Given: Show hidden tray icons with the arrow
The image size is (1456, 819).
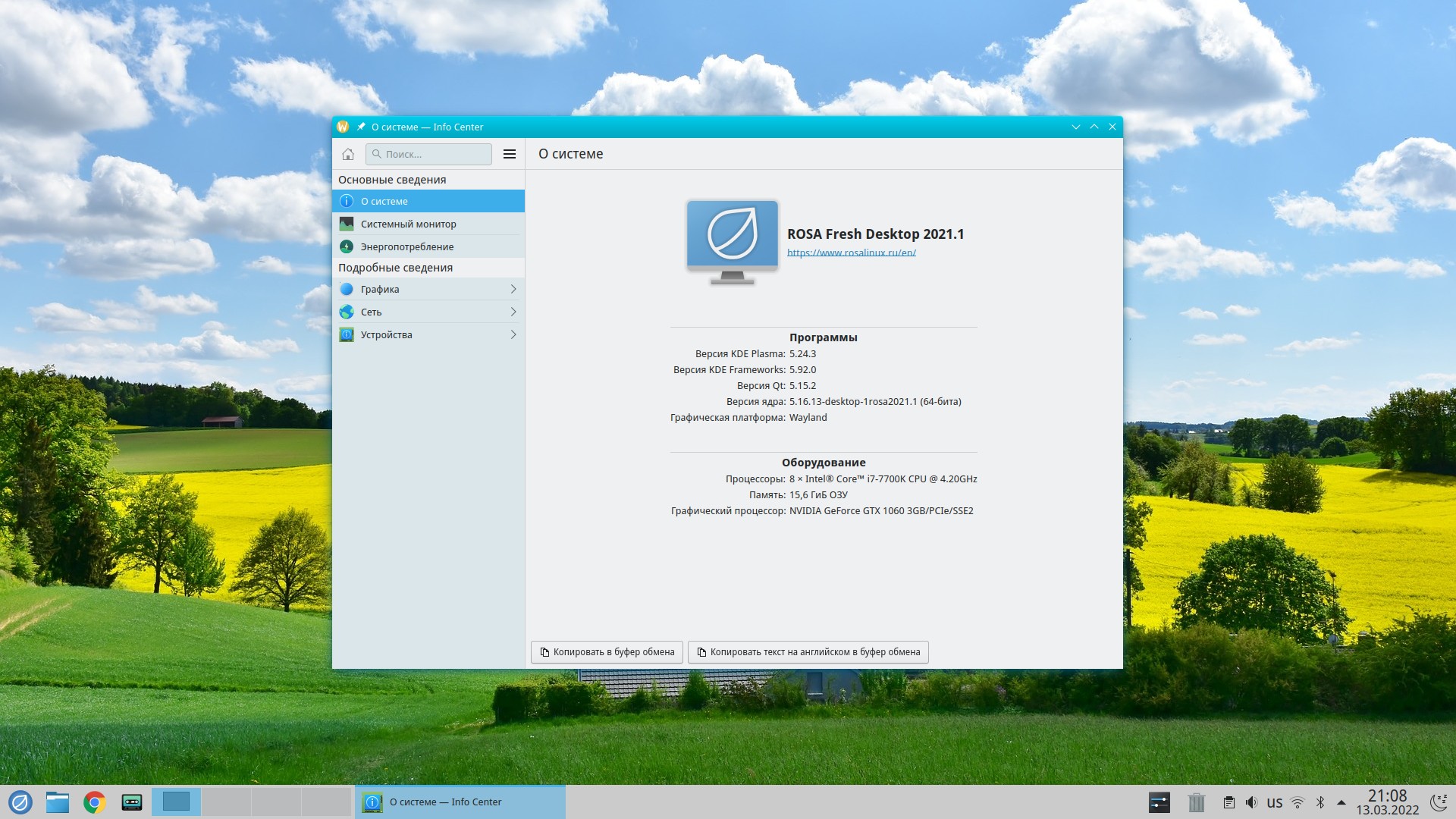Looking at the screenshot, I should 1341,802.
